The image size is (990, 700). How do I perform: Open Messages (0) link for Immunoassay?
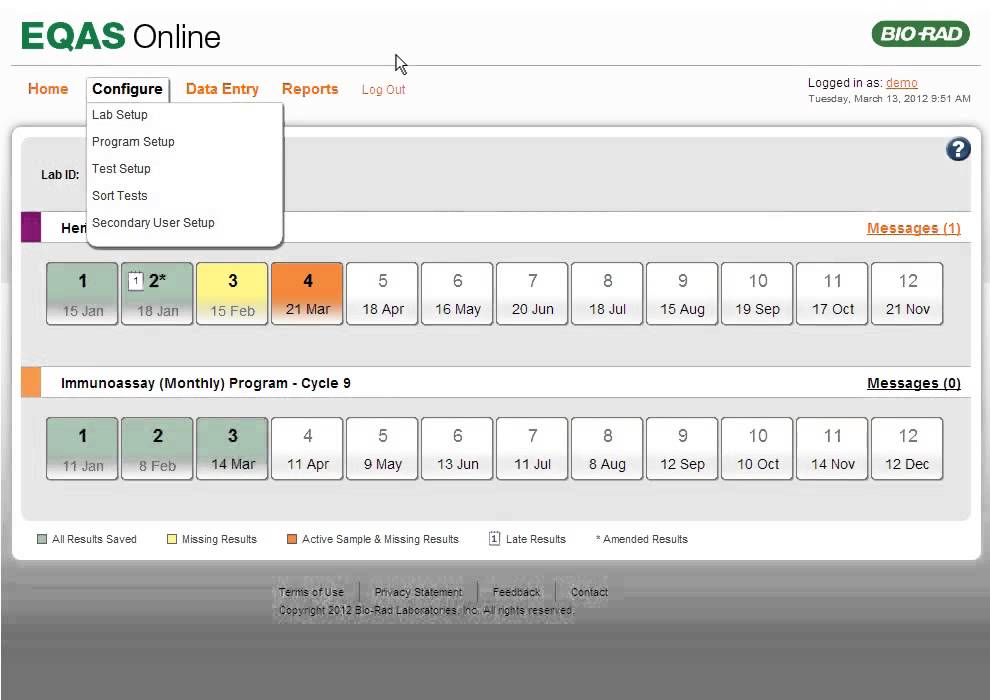click(914, 383)
